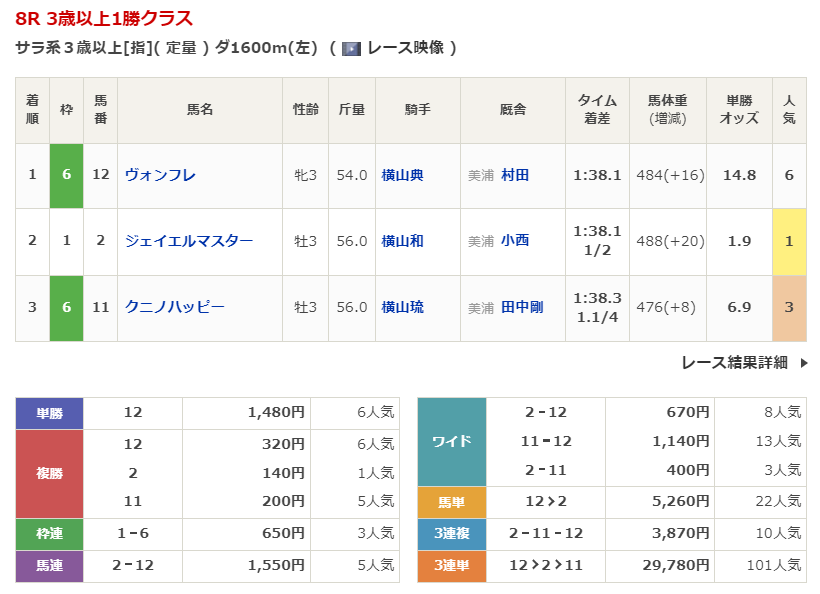Screen dimensions: 820x594
Task: Open jockey 横山和 profile
Action: pos(402,241)
